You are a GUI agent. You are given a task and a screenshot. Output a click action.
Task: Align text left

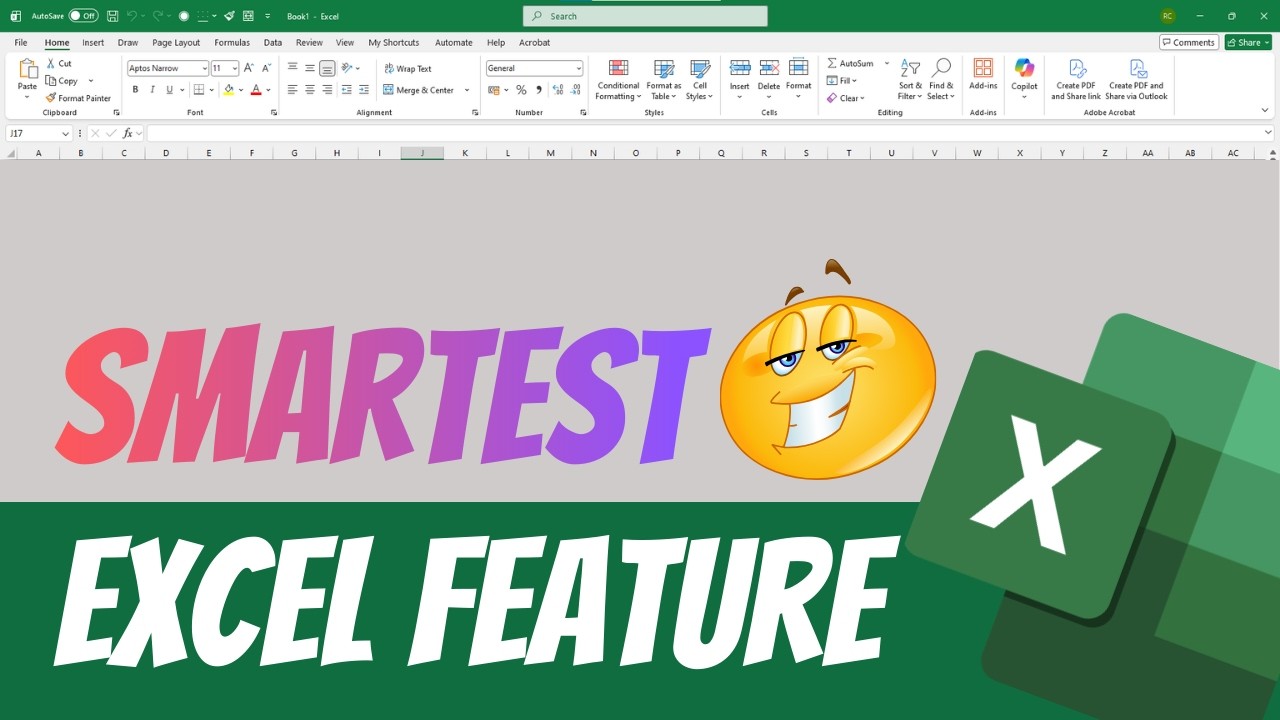point(292,90)
